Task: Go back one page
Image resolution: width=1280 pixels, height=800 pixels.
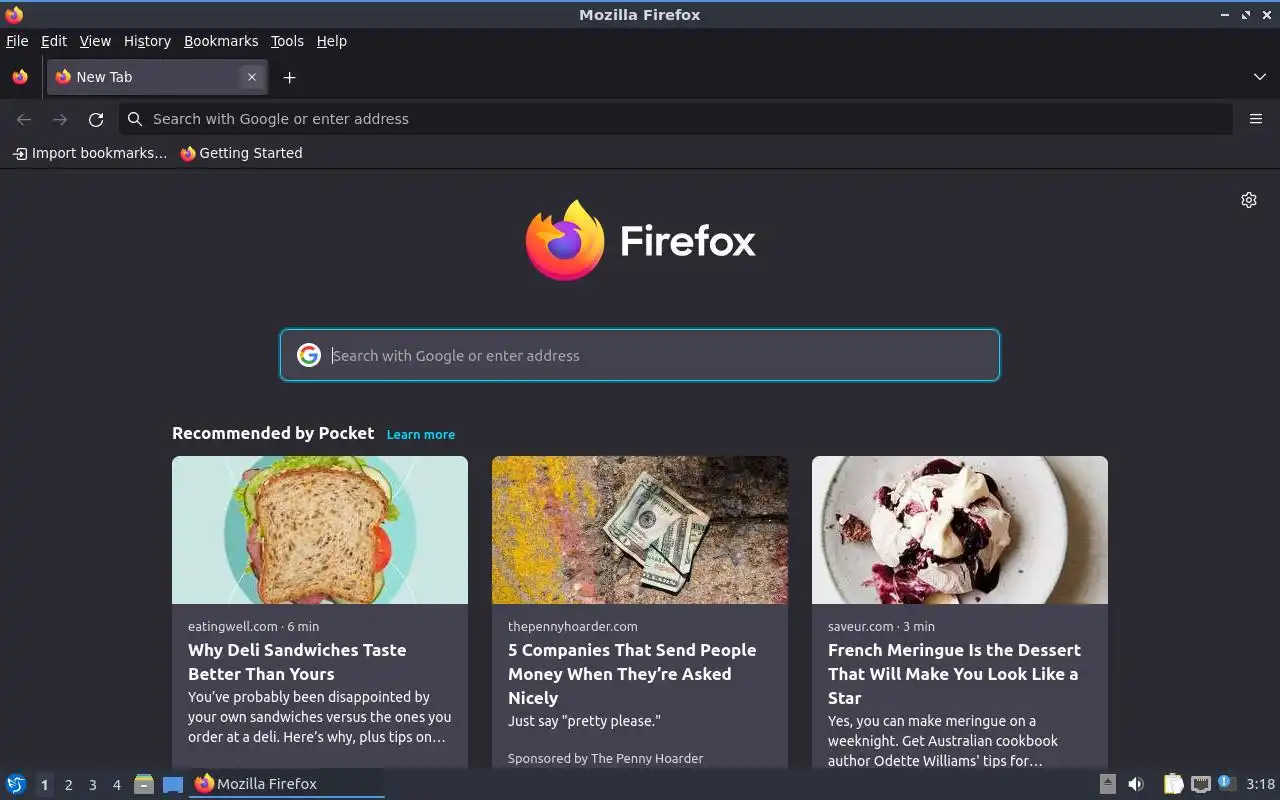Action: coord(24,119)
